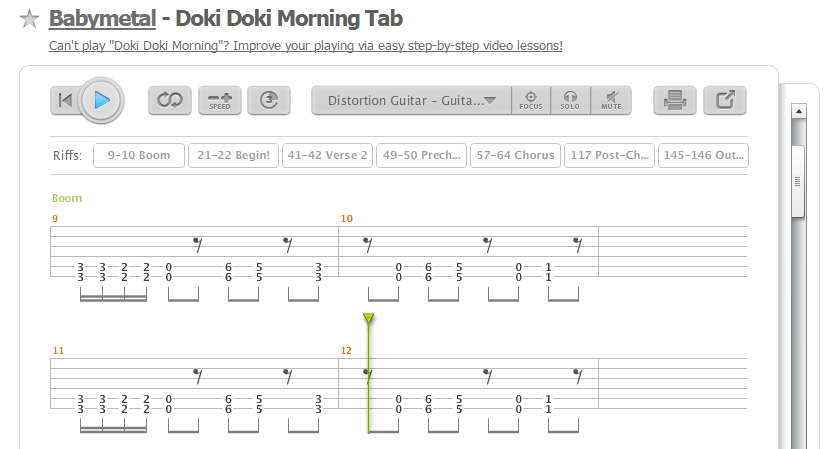
Task: Click the scrollbar up arrow
Action: [799, 111]
